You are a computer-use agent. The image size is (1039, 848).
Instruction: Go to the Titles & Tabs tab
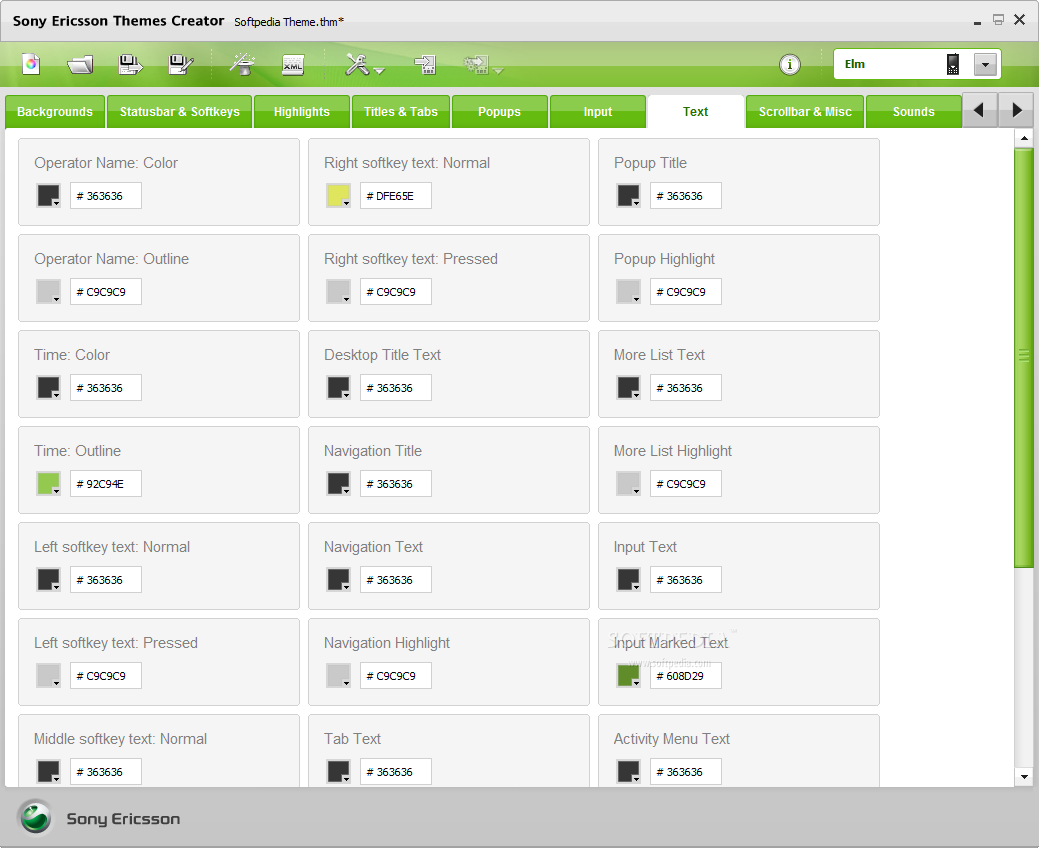coord(401,111)
